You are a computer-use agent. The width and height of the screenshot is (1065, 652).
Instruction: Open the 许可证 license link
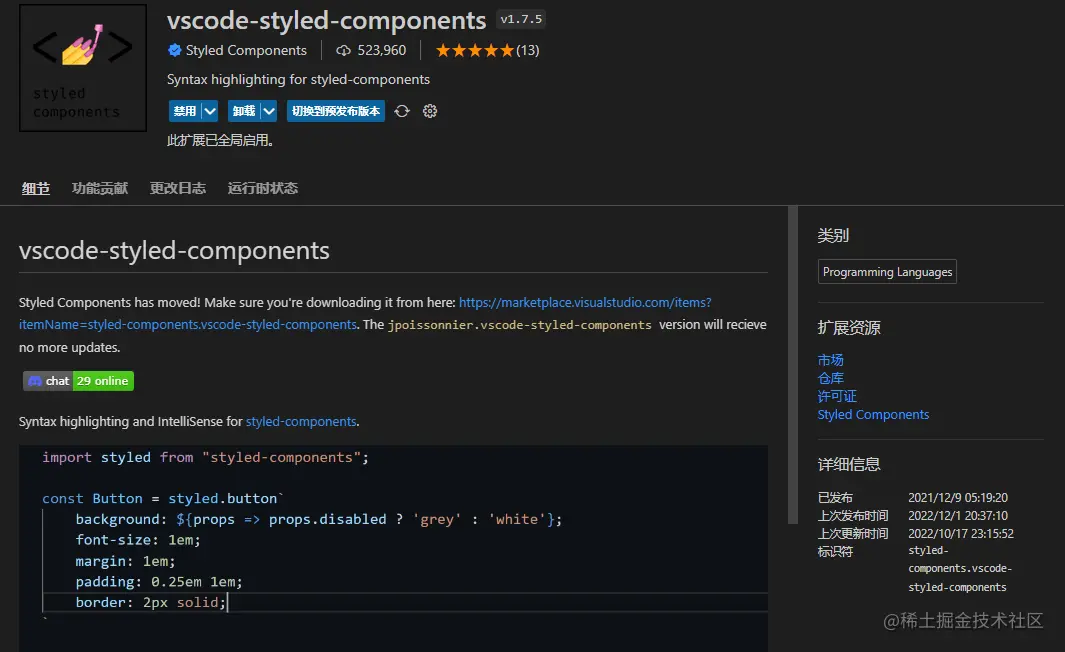(x=837, y=396)
